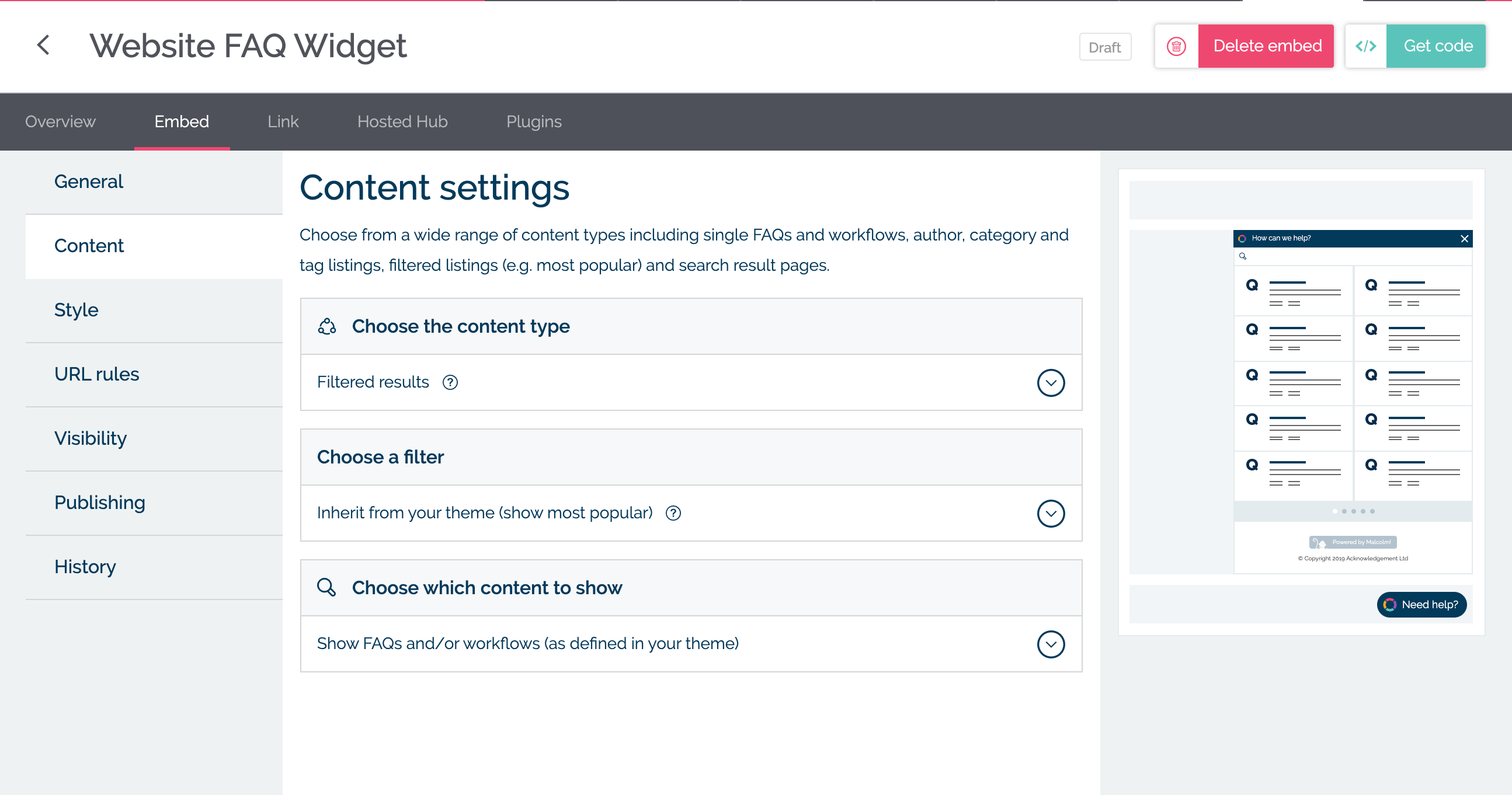1512x795 pixels.
Task: Select the Publishing sidebar item
Action: pos(99,503)
